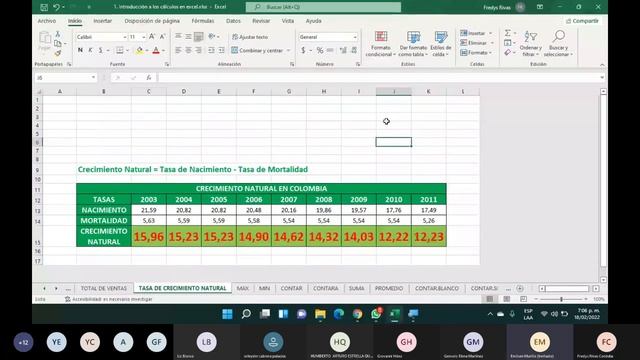Toggle Ajustar texto wrap text

pyautogui.click(x=250, y=37)
